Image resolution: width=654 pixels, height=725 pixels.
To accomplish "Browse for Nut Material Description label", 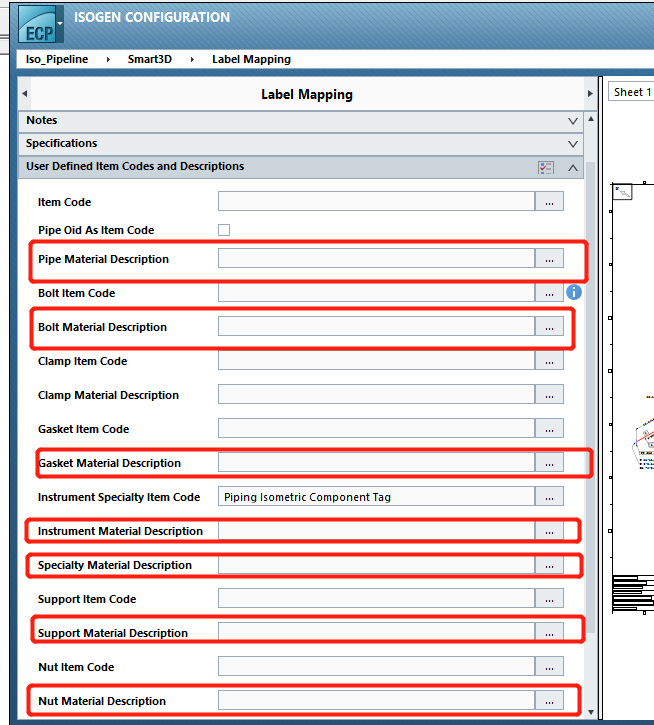I will click(549, 700).
